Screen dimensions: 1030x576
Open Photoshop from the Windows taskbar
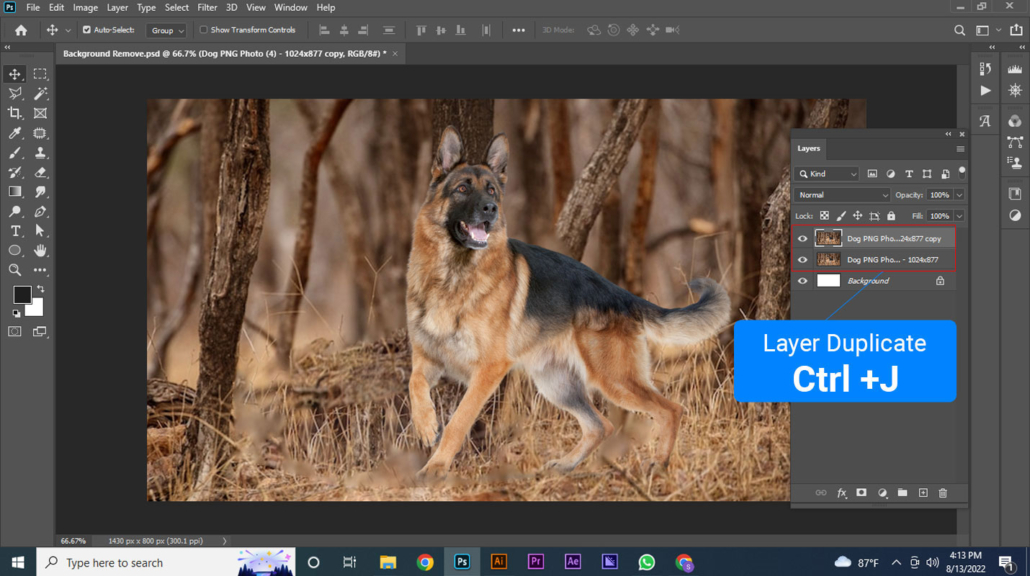pos(462,562)
